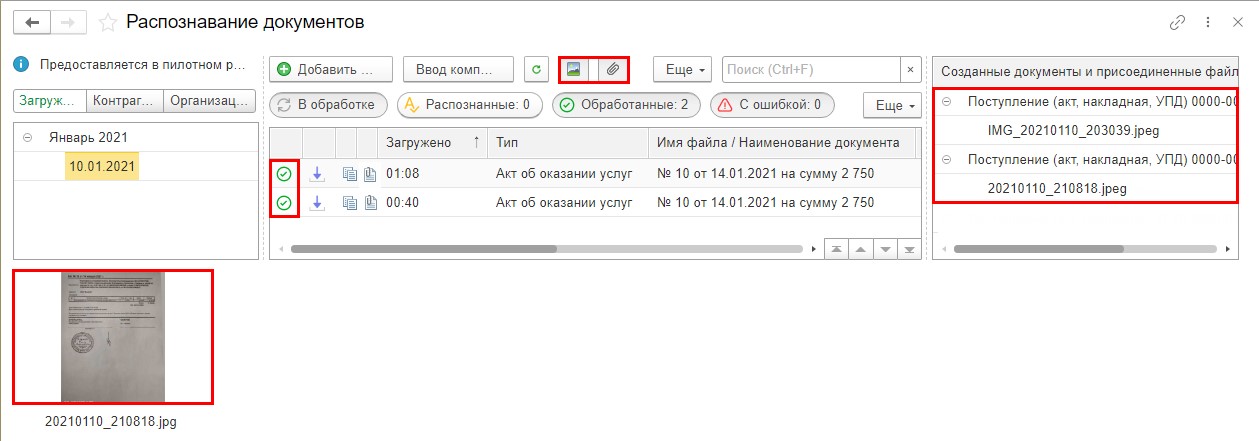Click the download arrow in the 01:08 row
The image size is (1259, 441).
click(317, 173)
